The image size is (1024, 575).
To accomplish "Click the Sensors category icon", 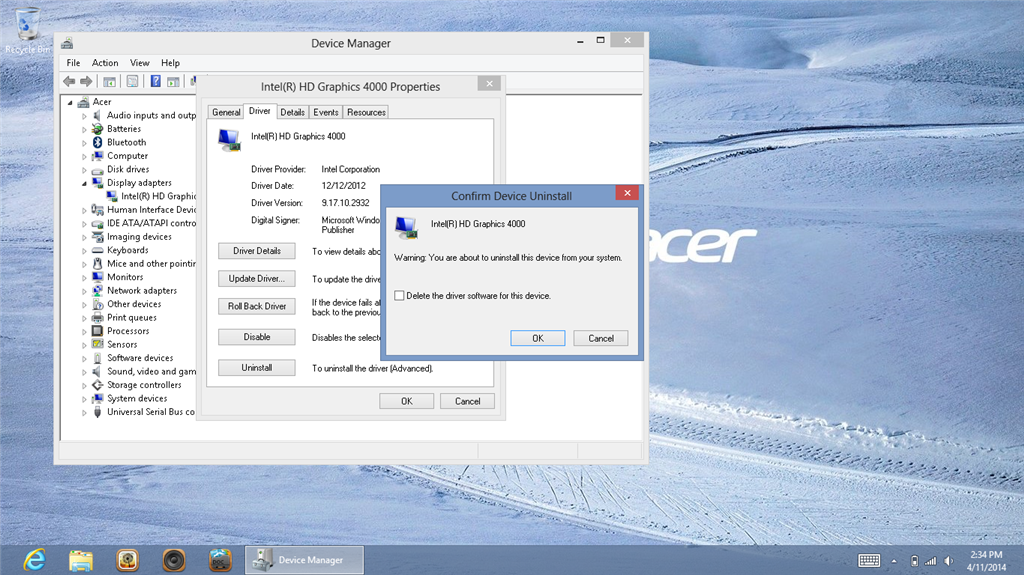I will coord(97,344).
